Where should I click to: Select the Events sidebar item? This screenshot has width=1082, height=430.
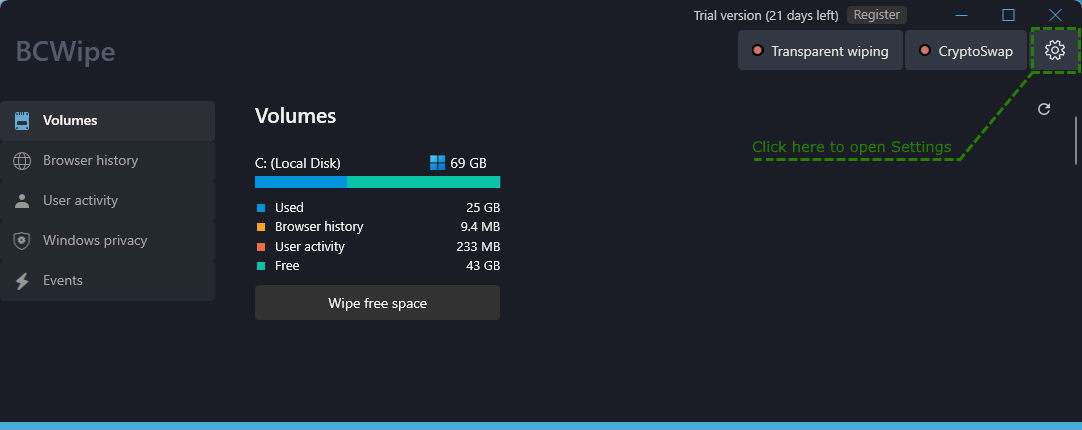pyautogui.click(x=108, y=281)
